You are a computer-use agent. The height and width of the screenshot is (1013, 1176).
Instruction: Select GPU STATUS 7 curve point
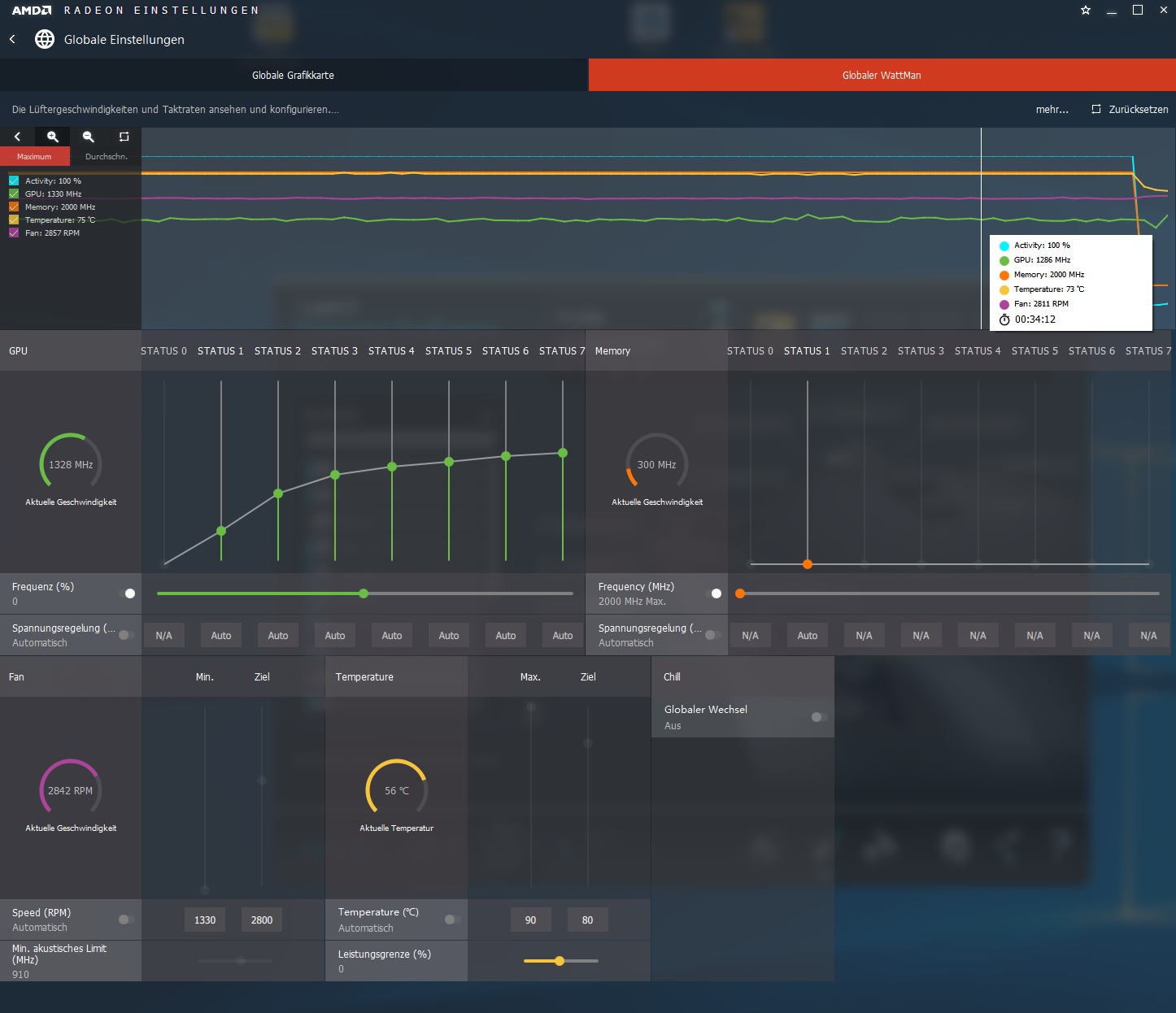(563, 453)
